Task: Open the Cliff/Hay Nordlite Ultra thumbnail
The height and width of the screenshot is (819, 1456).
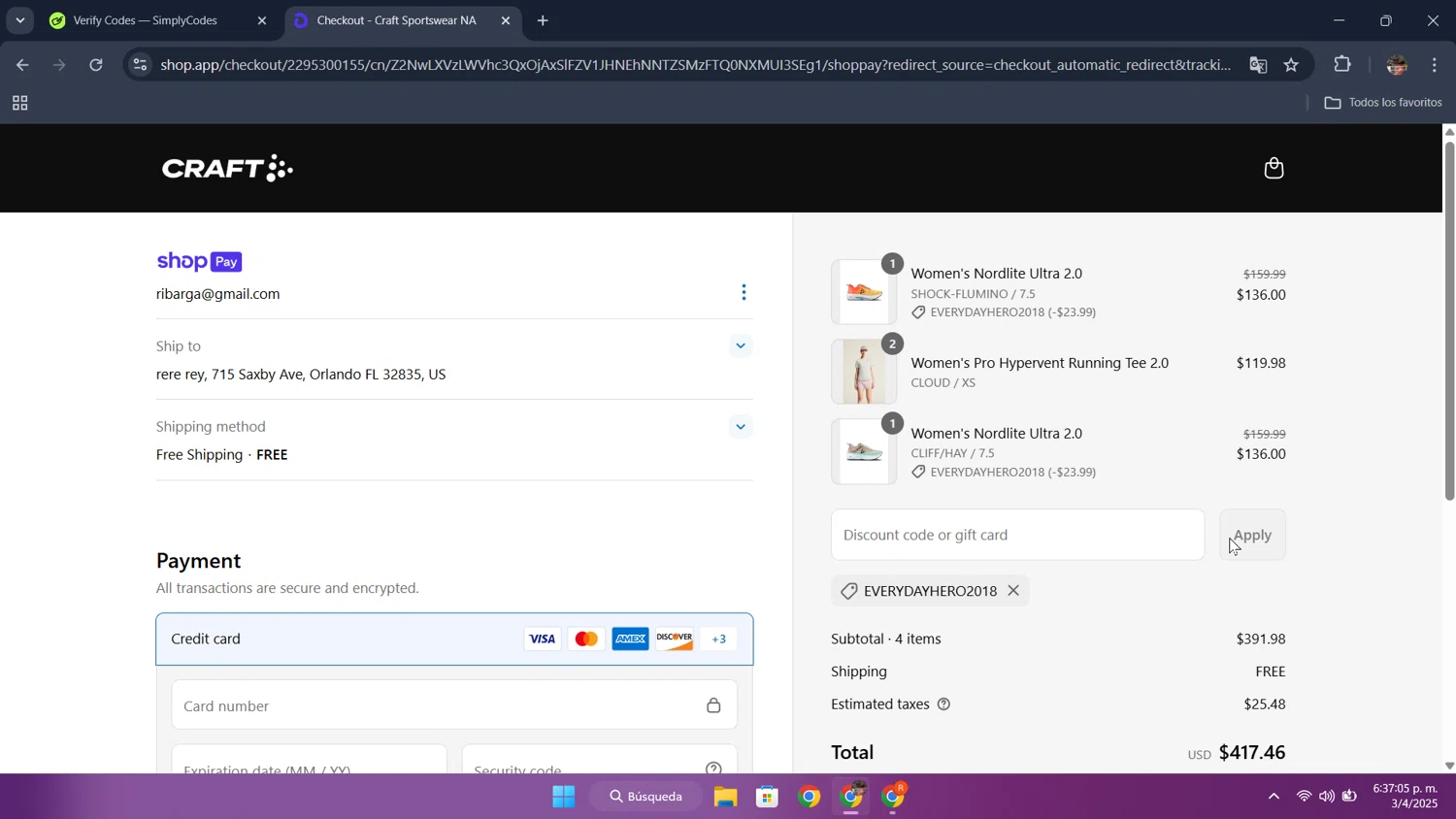Action: point(864,451)
